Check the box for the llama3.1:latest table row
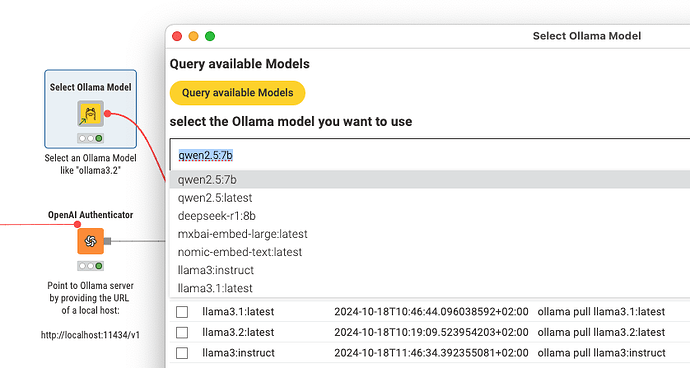The height and width of the screenshot is (368, 690). click(182, 312)
